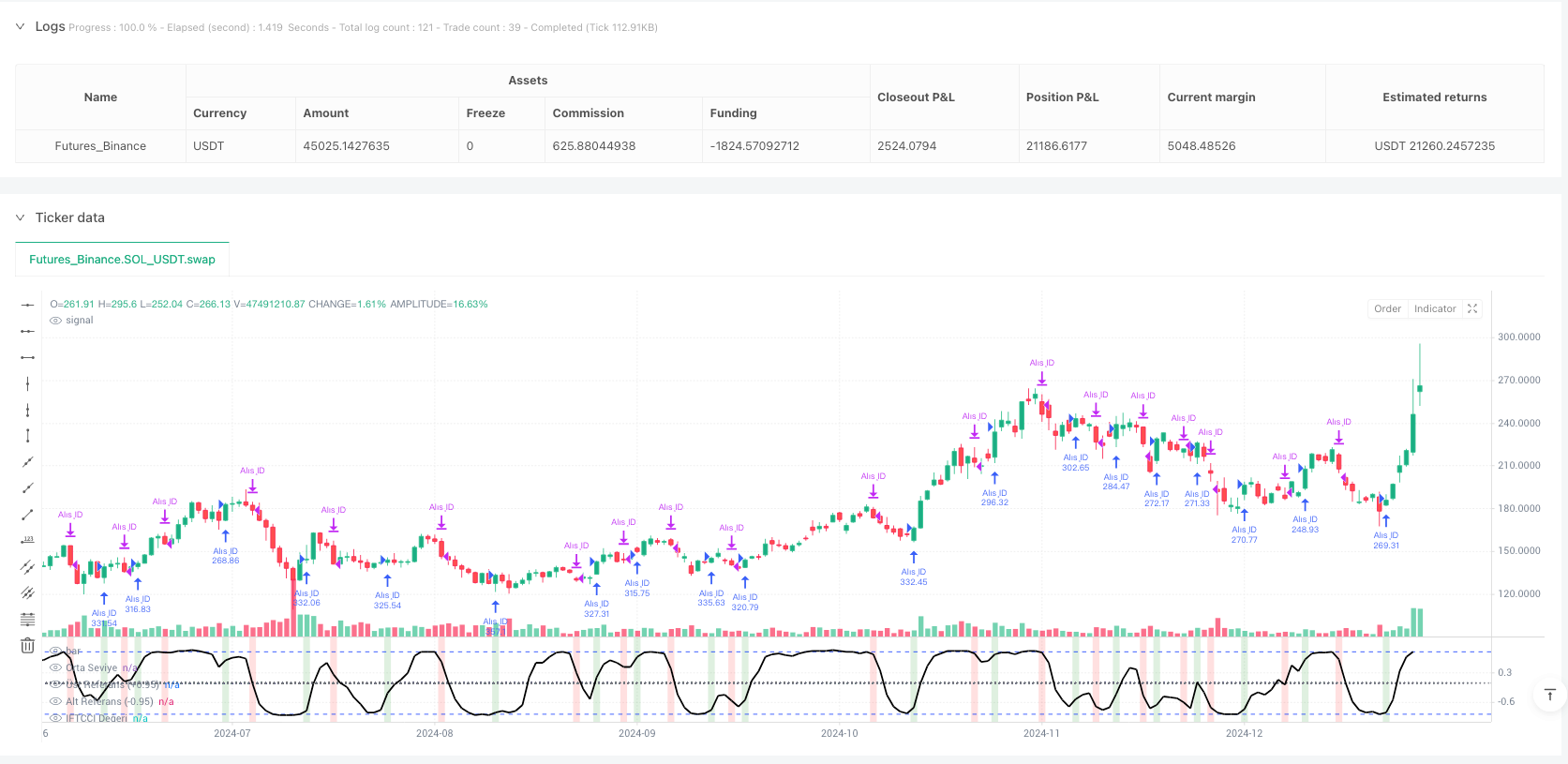This screenshot has height=764, width=1568.
Task: Click the back-to-top arrow button
Action: coord(1549,695)
